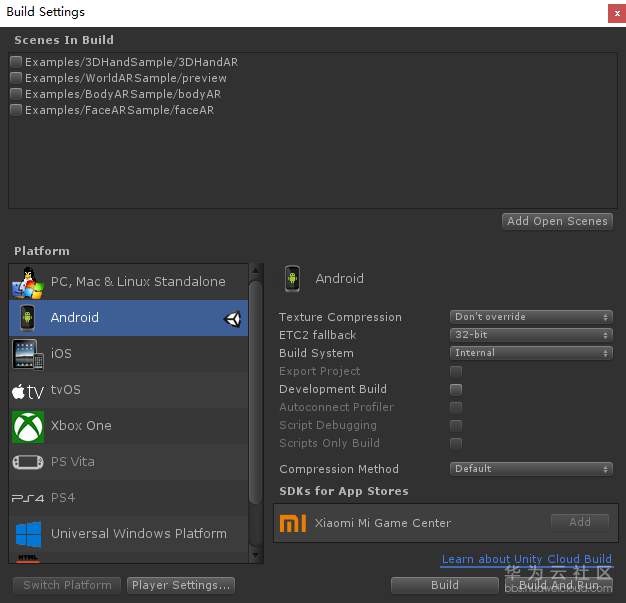Select the PC, Mac & Linux Standalone platform
This screenshot has height=603, width=626.
[129, 282]
